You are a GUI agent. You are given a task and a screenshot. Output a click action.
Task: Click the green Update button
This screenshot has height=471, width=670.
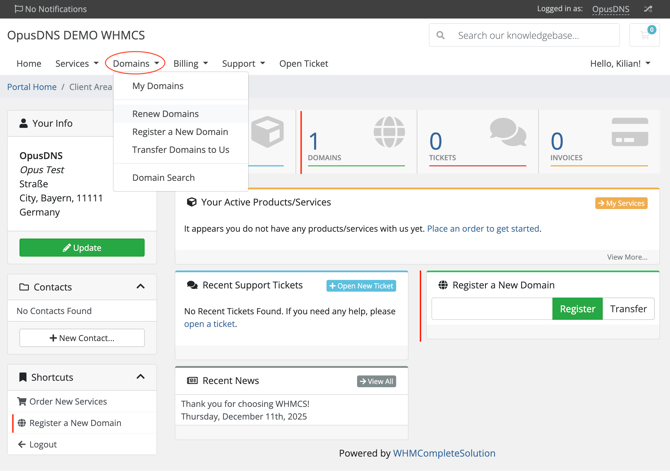coord(82,247)
